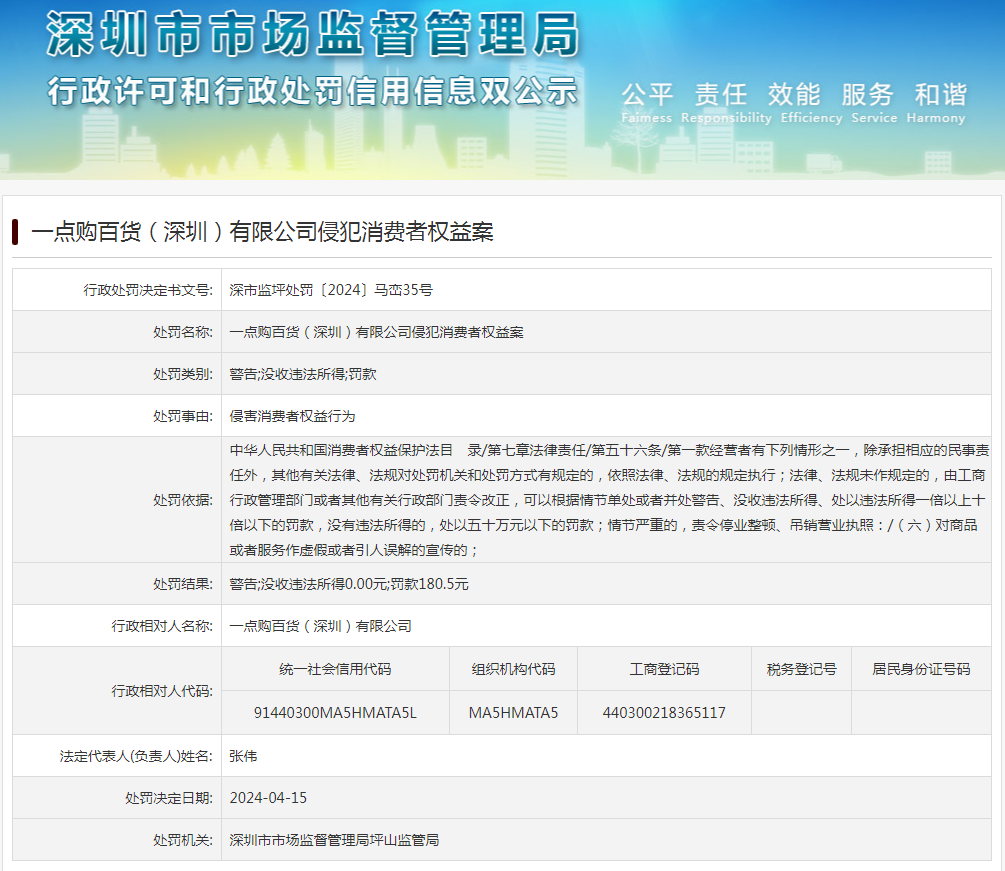This screenshot has height=871, width=1005.
Task: Click the 公平 Fairness slogan text
Action: click(647, 103)
